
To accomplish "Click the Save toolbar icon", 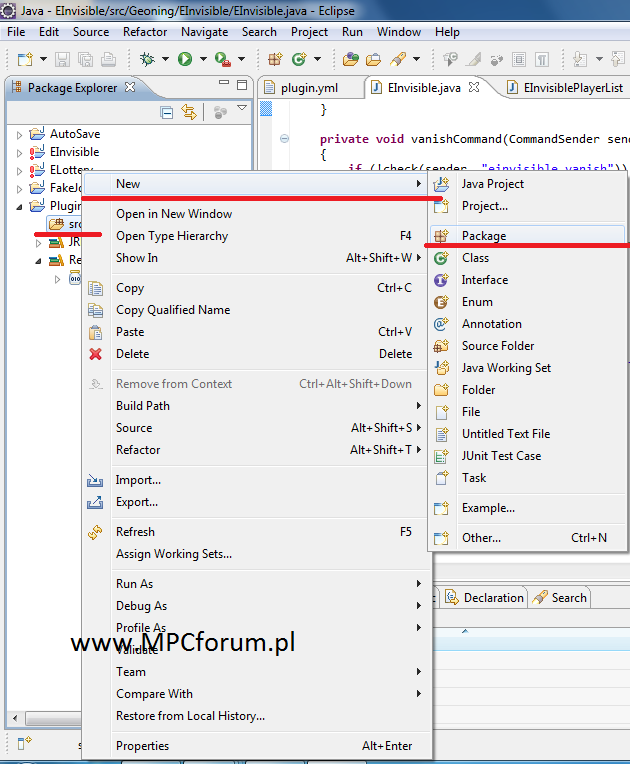I will 62,59.
